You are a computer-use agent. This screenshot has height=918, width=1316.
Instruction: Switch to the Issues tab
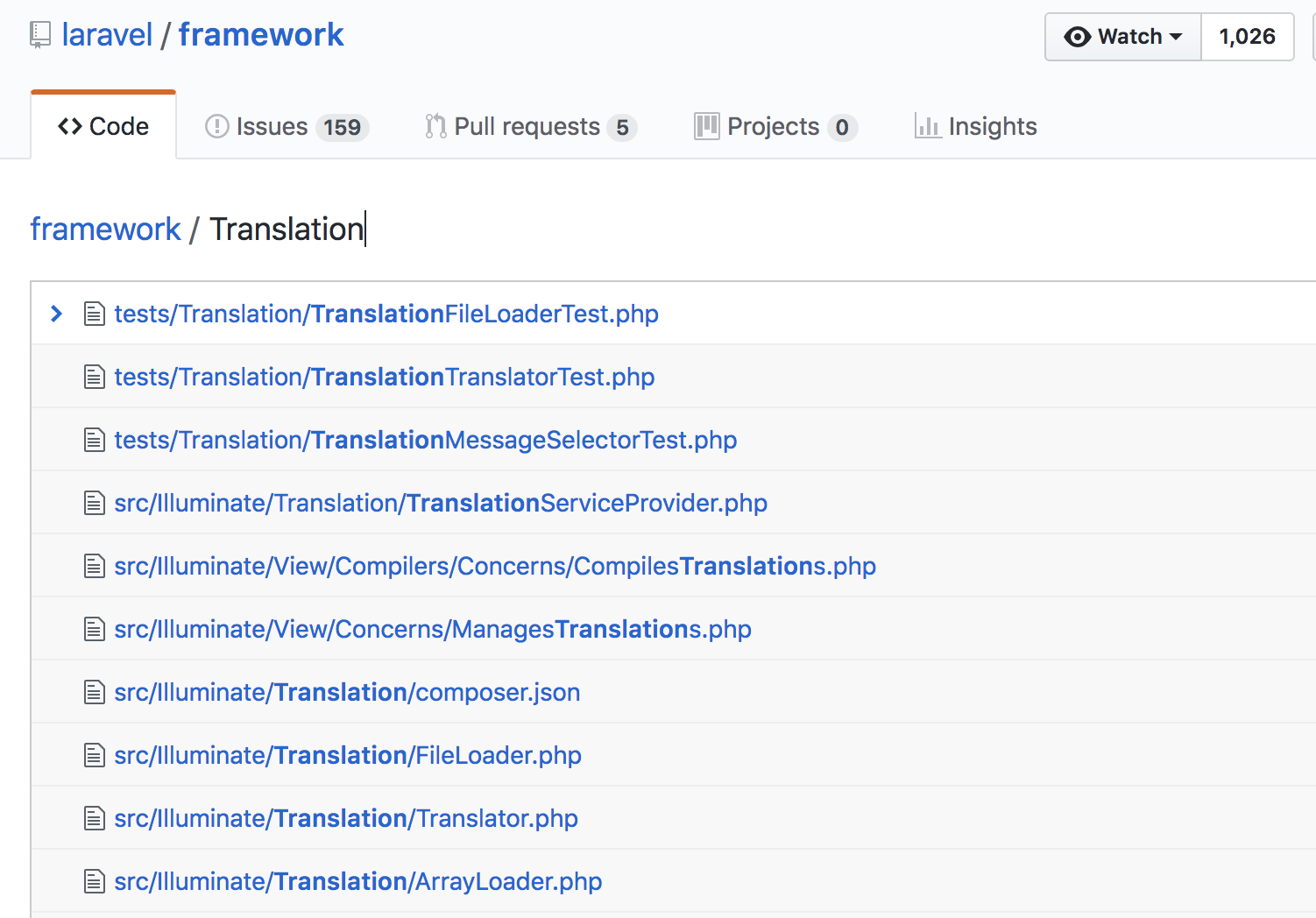pos(287,126)
